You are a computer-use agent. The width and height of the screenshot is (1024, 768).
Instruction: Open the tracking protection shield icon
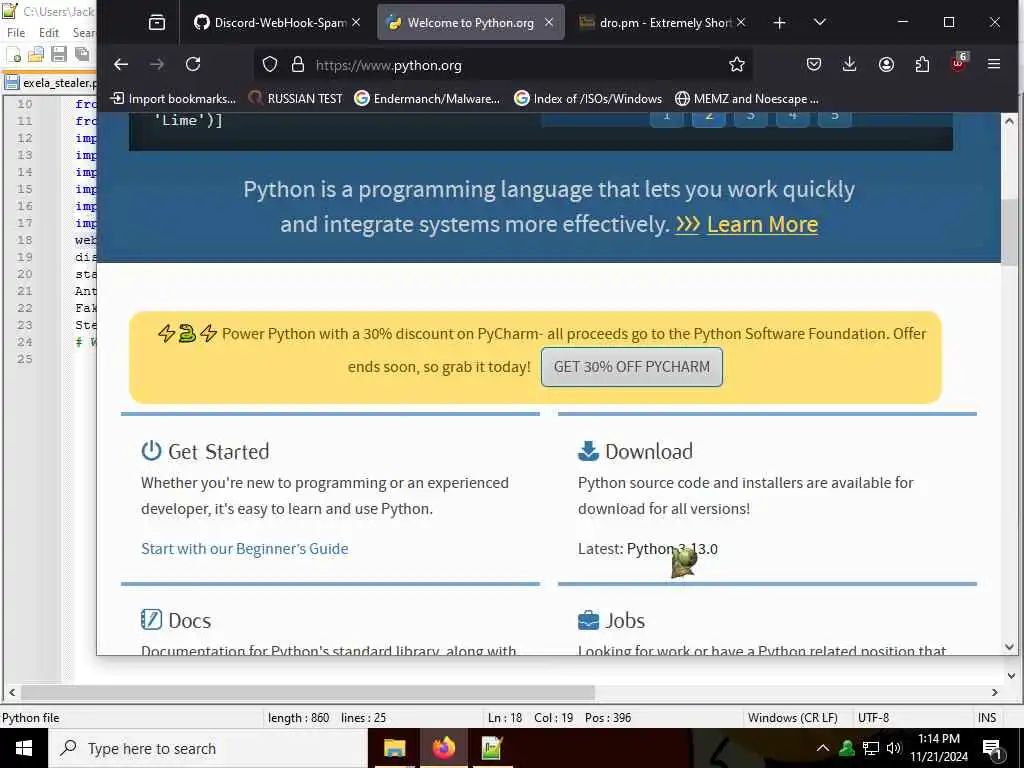click(270, 64)
